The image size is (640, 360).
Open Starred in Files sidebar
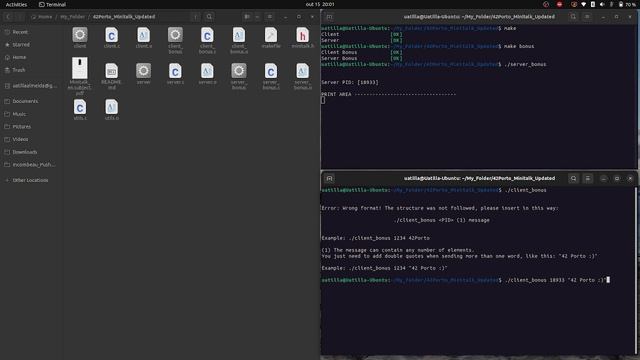click(32, 44)
